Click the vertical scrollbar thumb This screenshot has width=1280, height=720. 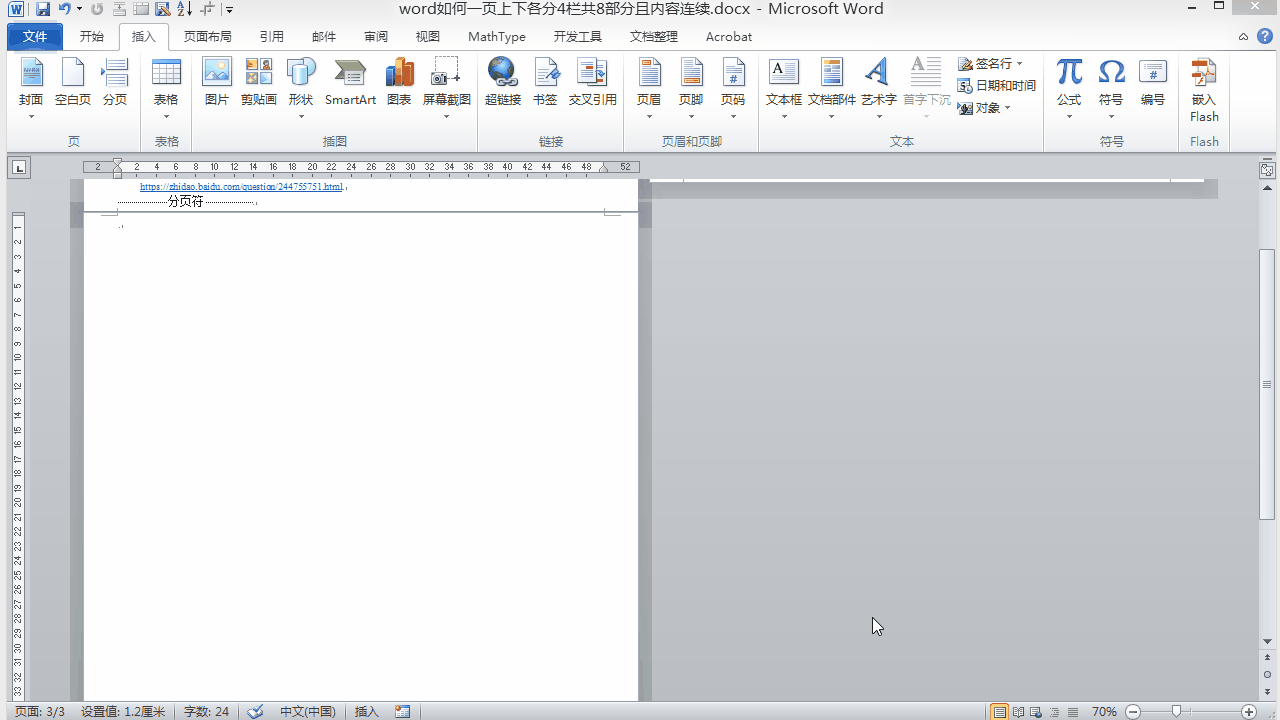[1267, 385]
